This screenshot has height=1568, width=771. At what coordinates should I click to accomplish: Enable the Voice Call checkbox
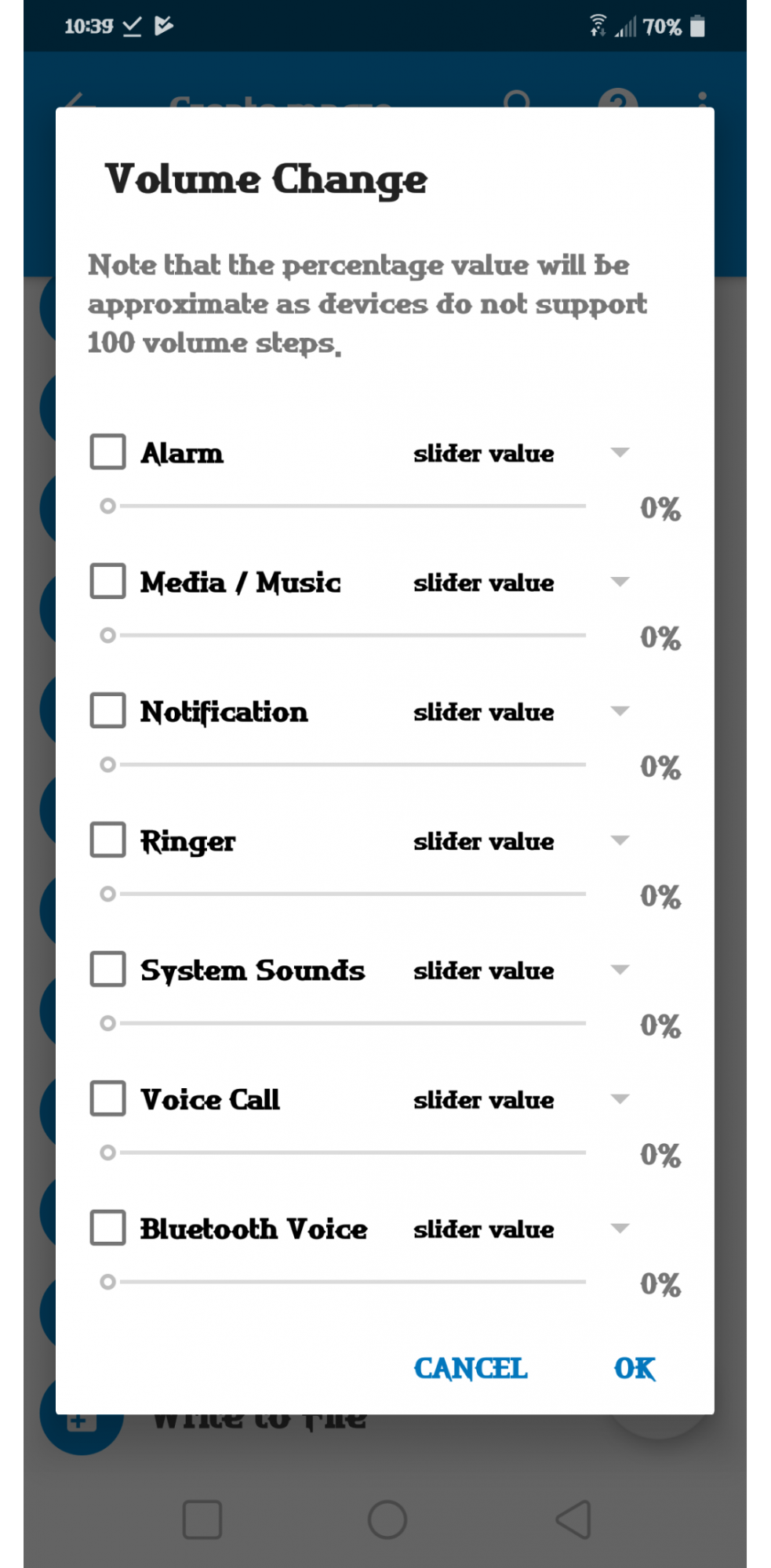click(x=108, y=1099)
